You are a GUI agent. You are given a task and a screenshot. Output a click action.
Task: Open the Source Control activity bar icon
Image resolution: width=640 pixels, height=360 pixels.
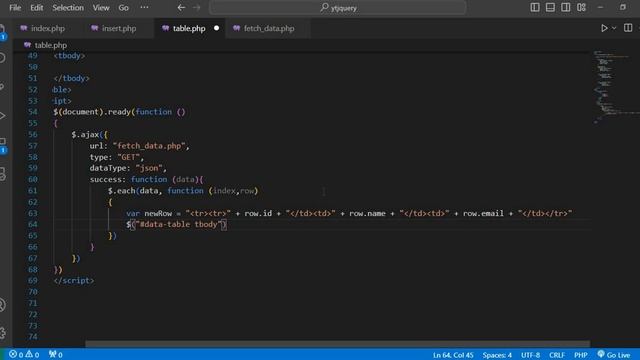[x=2, y=87]
